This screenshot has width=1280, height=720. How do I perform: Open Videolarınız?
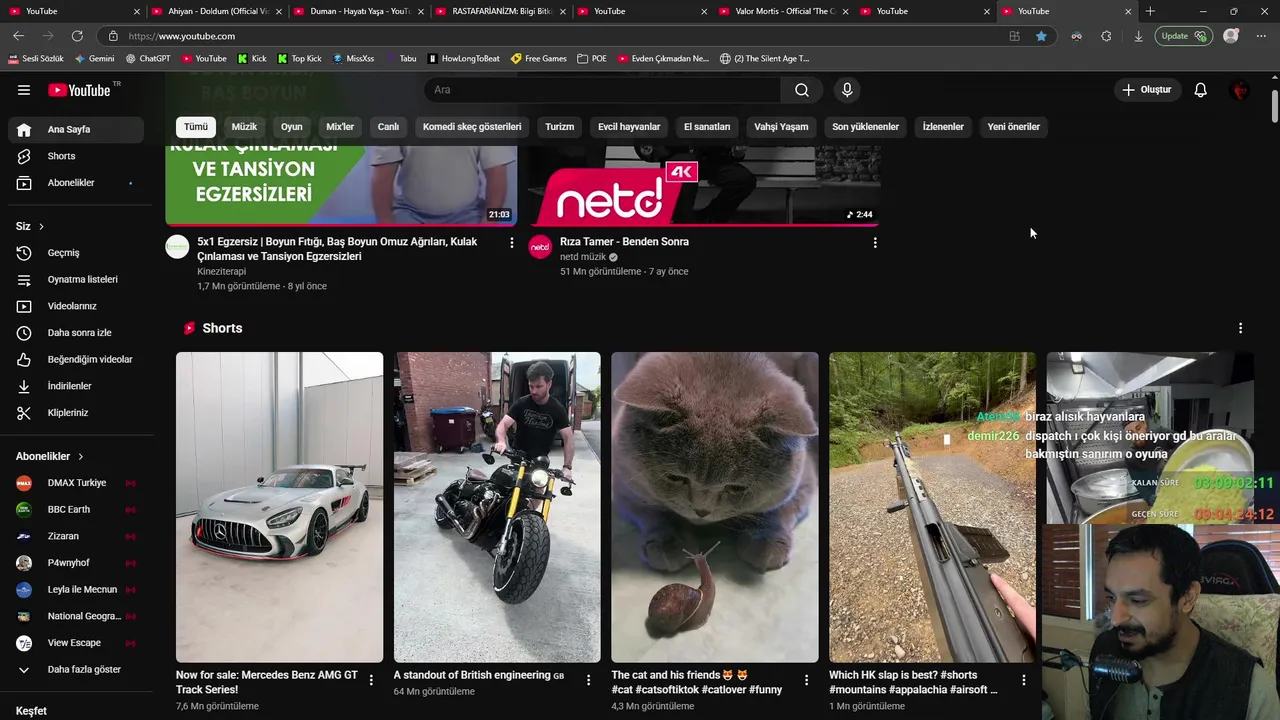pos(76,306)
